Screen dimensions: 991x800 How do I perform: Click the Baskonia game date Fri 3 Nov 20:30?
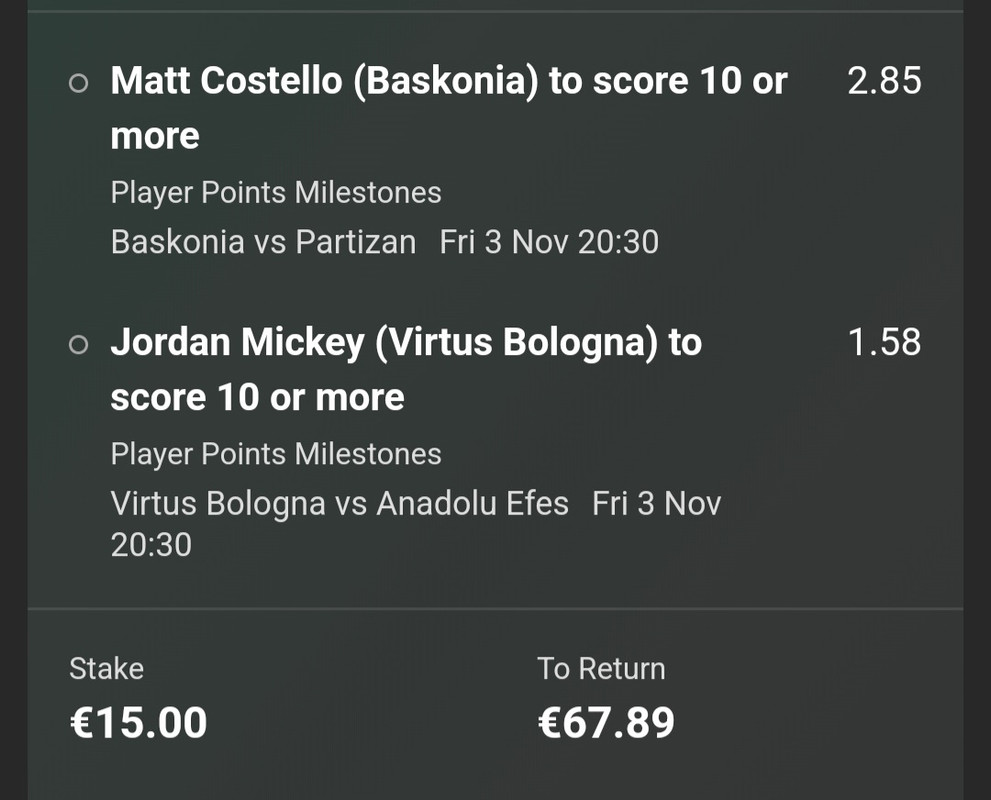click(x=549, y=242)
